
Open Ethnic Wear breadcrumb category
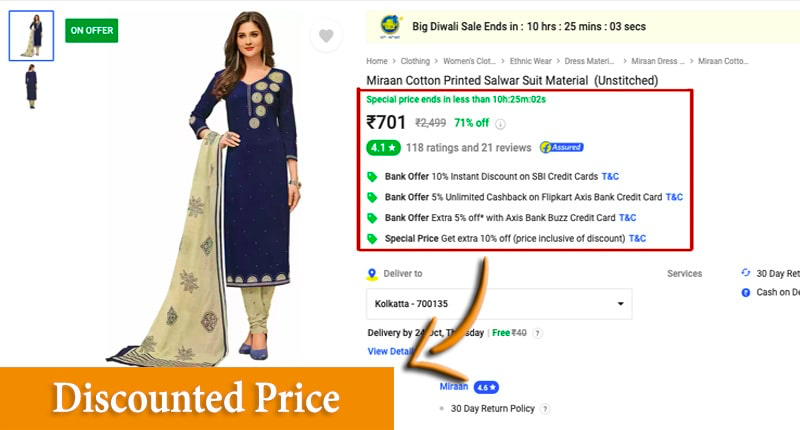(530, 61)
